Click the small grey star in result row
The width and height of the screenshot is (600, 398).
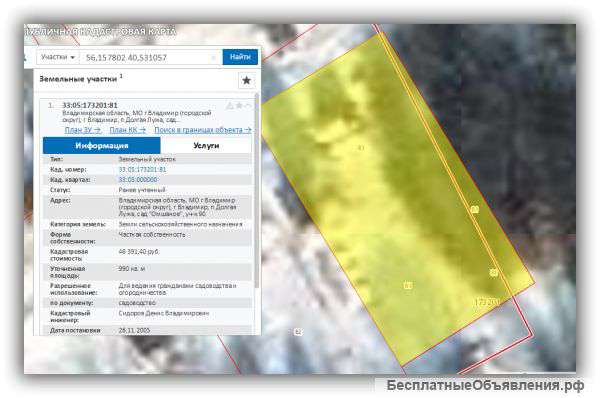(239, 105)
